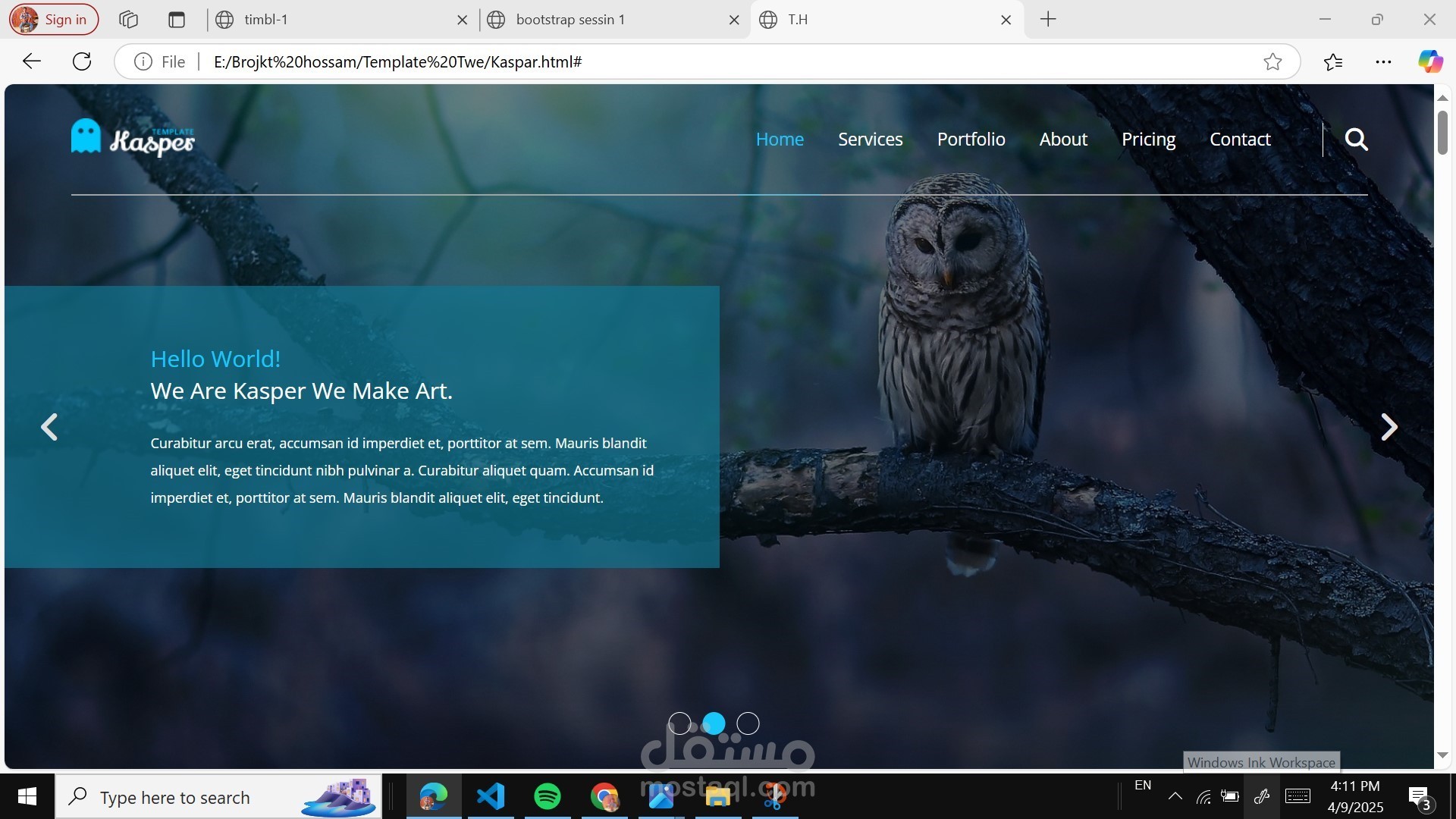Open Windows Ink Workspace pen icon
Image resolution: width=1456 pixels, height=819 pixels.
pyautogui.click(x=1261, y=796)
